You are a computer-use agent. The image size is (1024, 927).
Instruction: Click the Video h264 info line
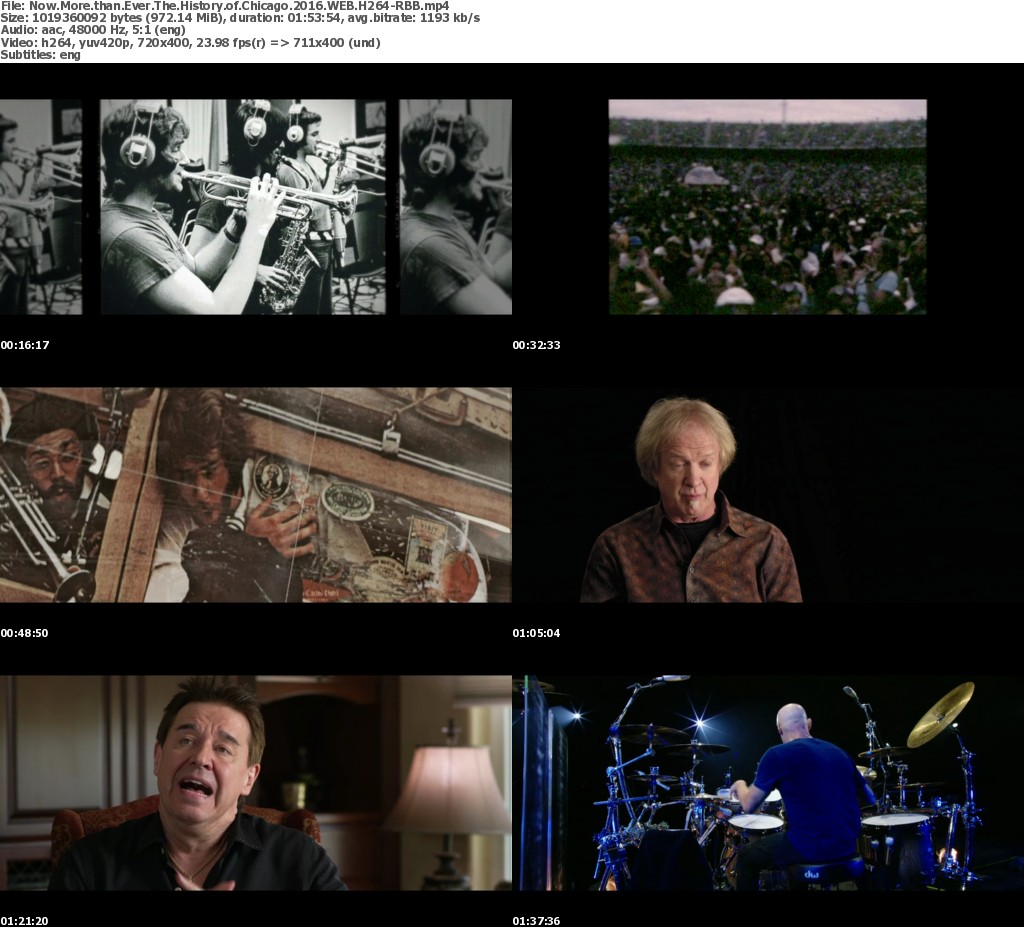(x=190, y=42)
